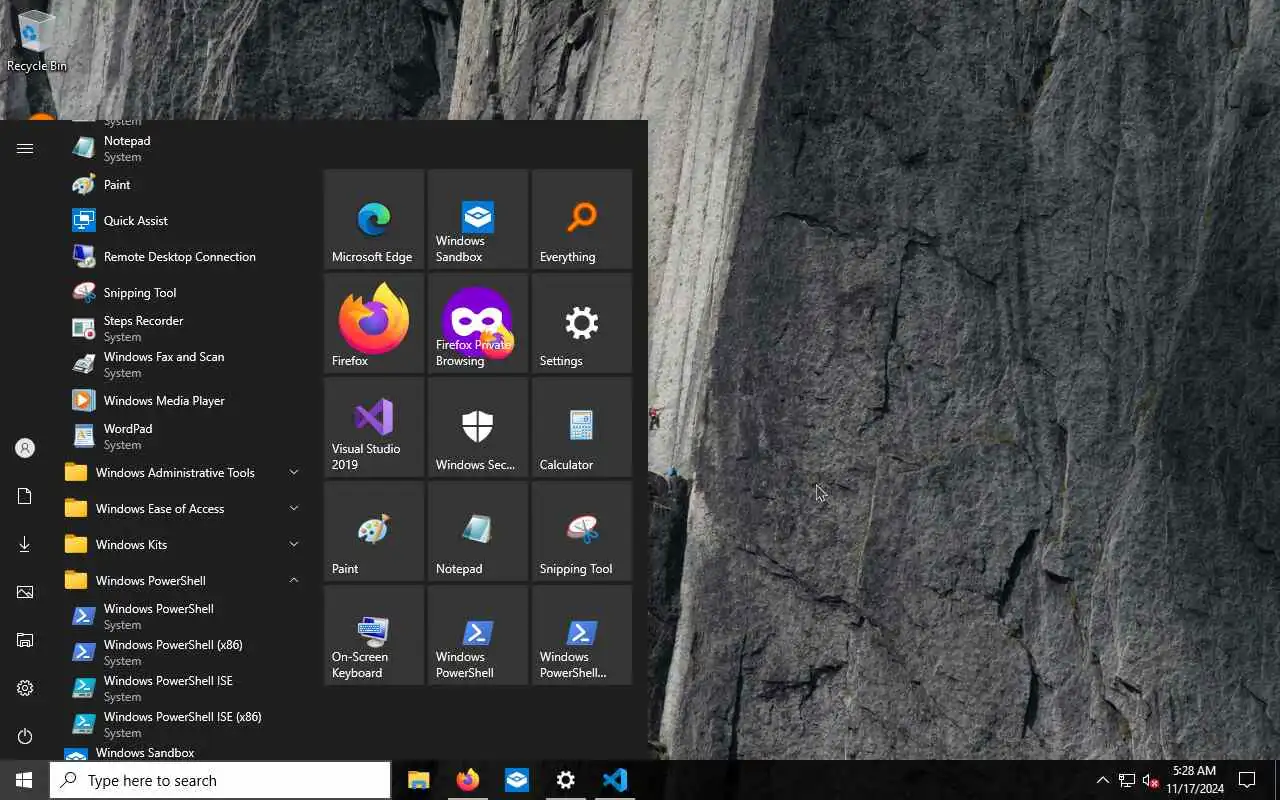The height and width of the screenshot is (800, 1280).
Task: Open the user account icon in Start sidebar
Action: [25, 448]
